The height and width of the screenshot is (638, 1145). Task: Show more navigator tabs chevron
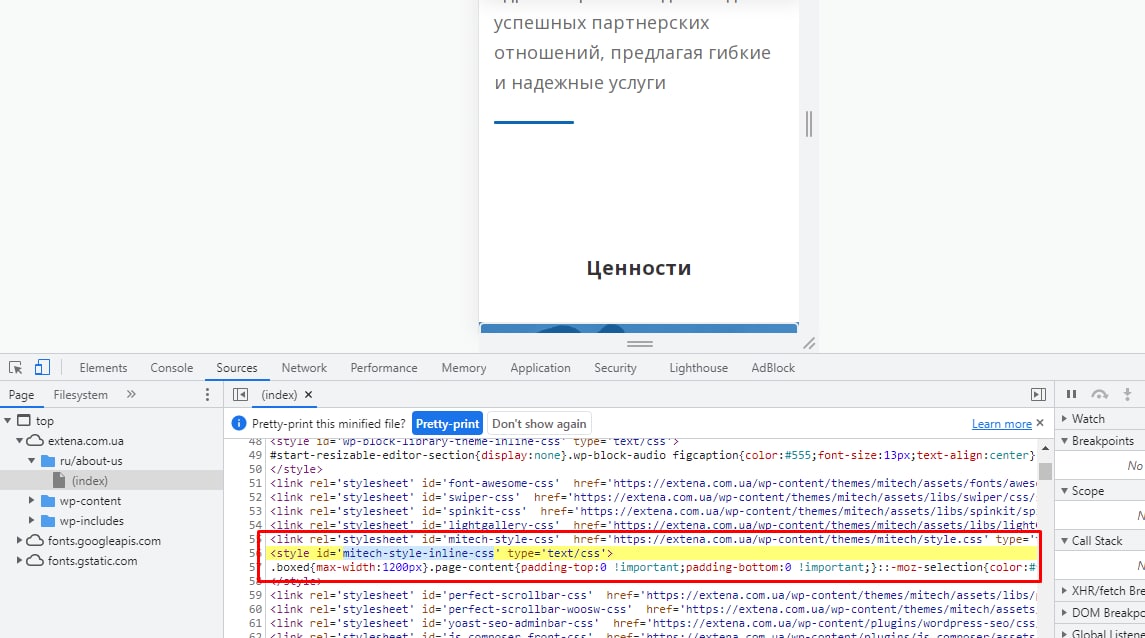click(131, 394)
